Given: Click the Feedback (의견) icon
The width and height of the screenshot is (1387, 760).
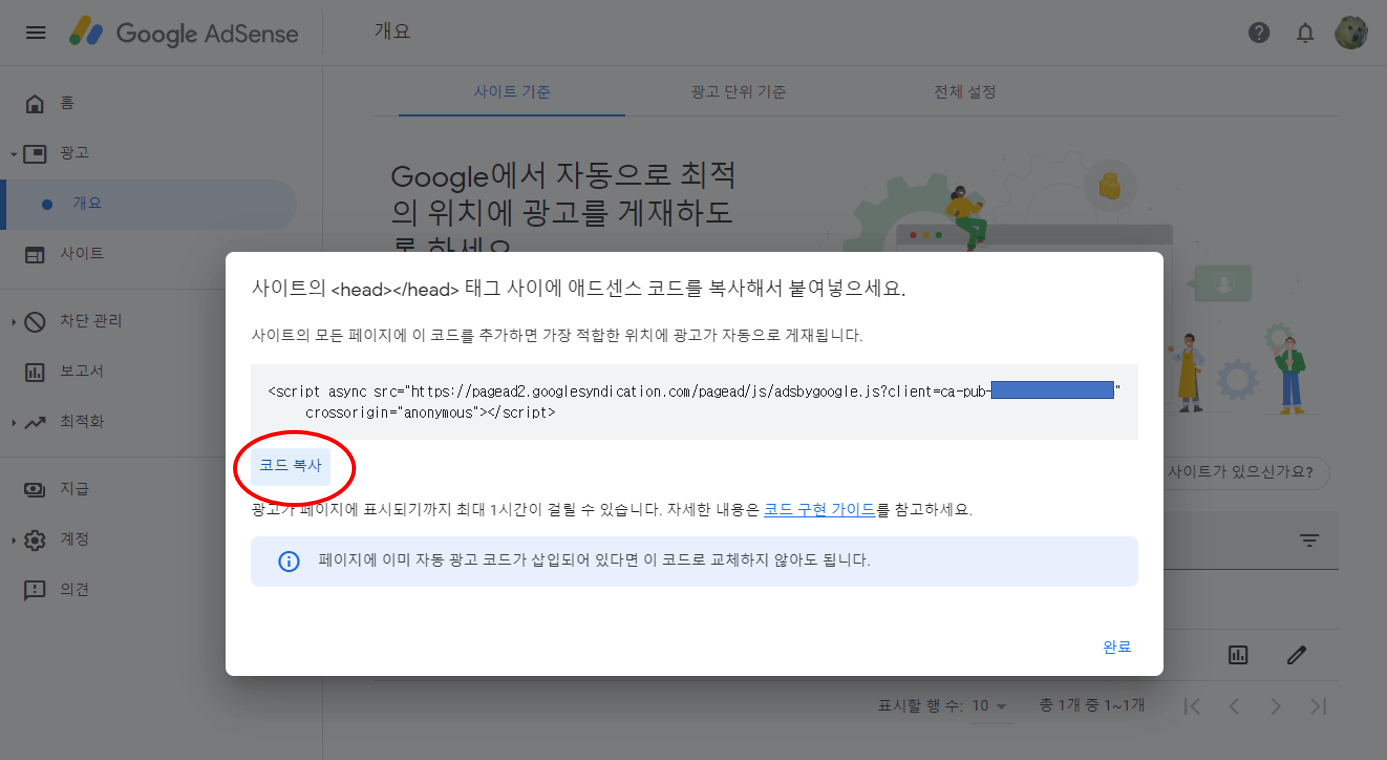Looking at the screenshot, I should (x=35, y=590).
